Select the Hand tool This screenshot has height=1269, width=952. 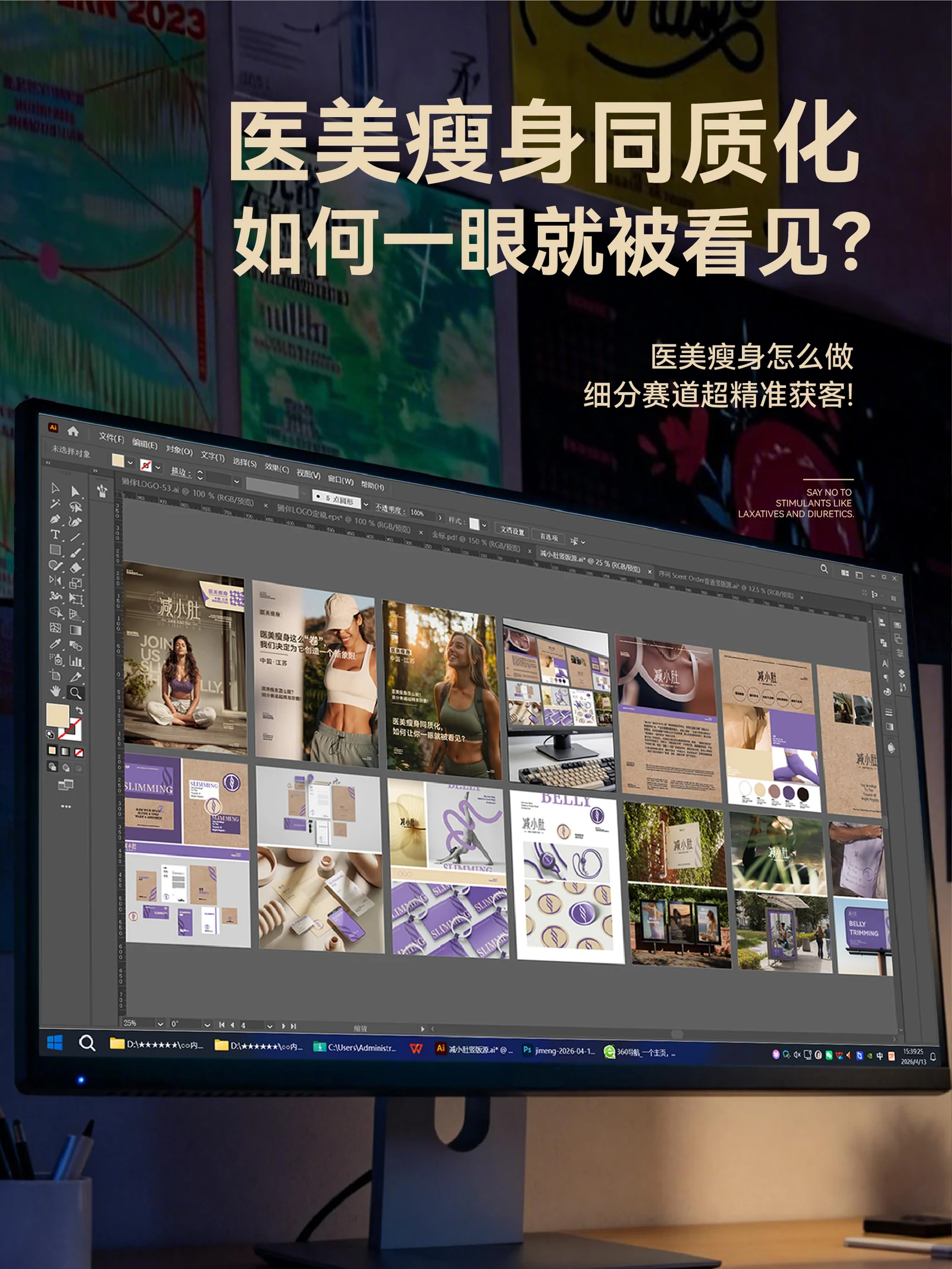pos(56,691)
